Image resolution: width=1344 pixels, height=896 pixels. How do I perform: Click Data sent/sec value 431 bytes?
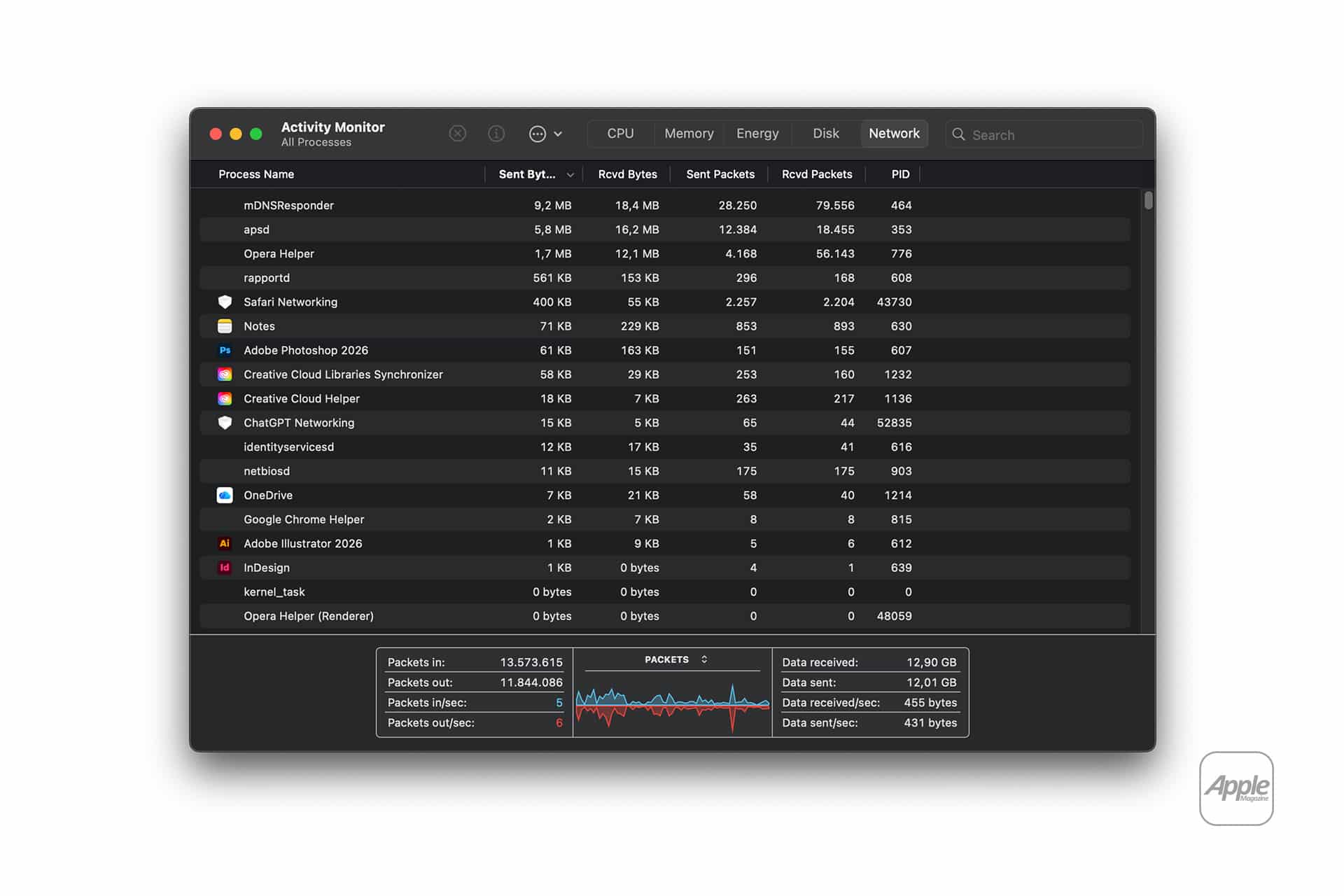(x=930, y=723)
